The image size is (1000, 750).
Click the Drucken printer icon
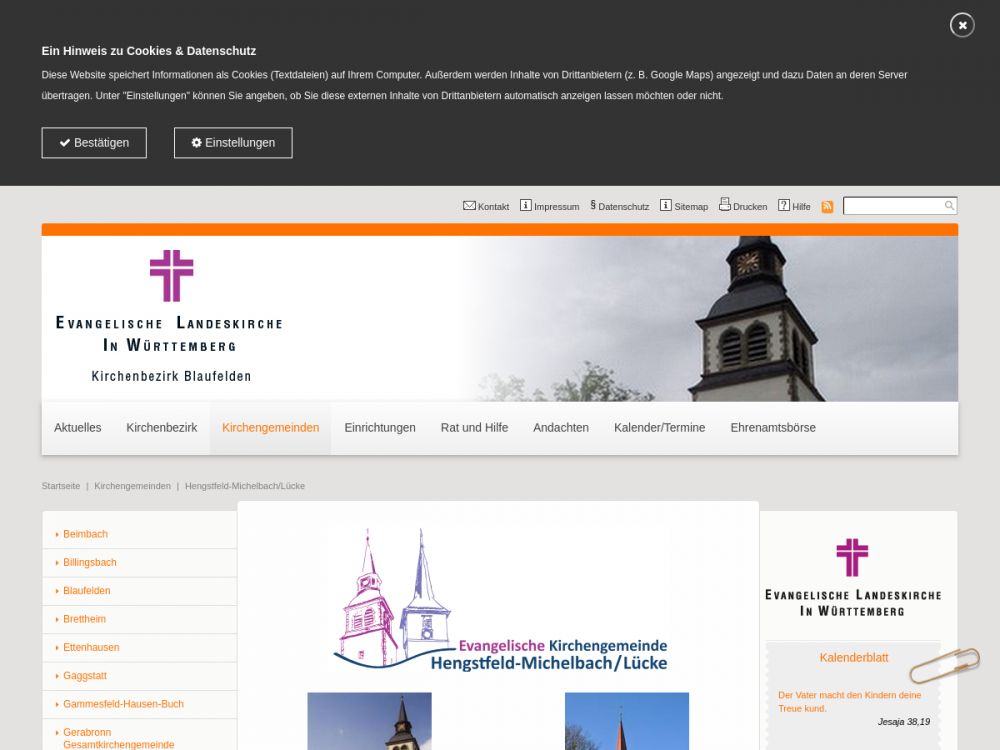pos(725,205)
